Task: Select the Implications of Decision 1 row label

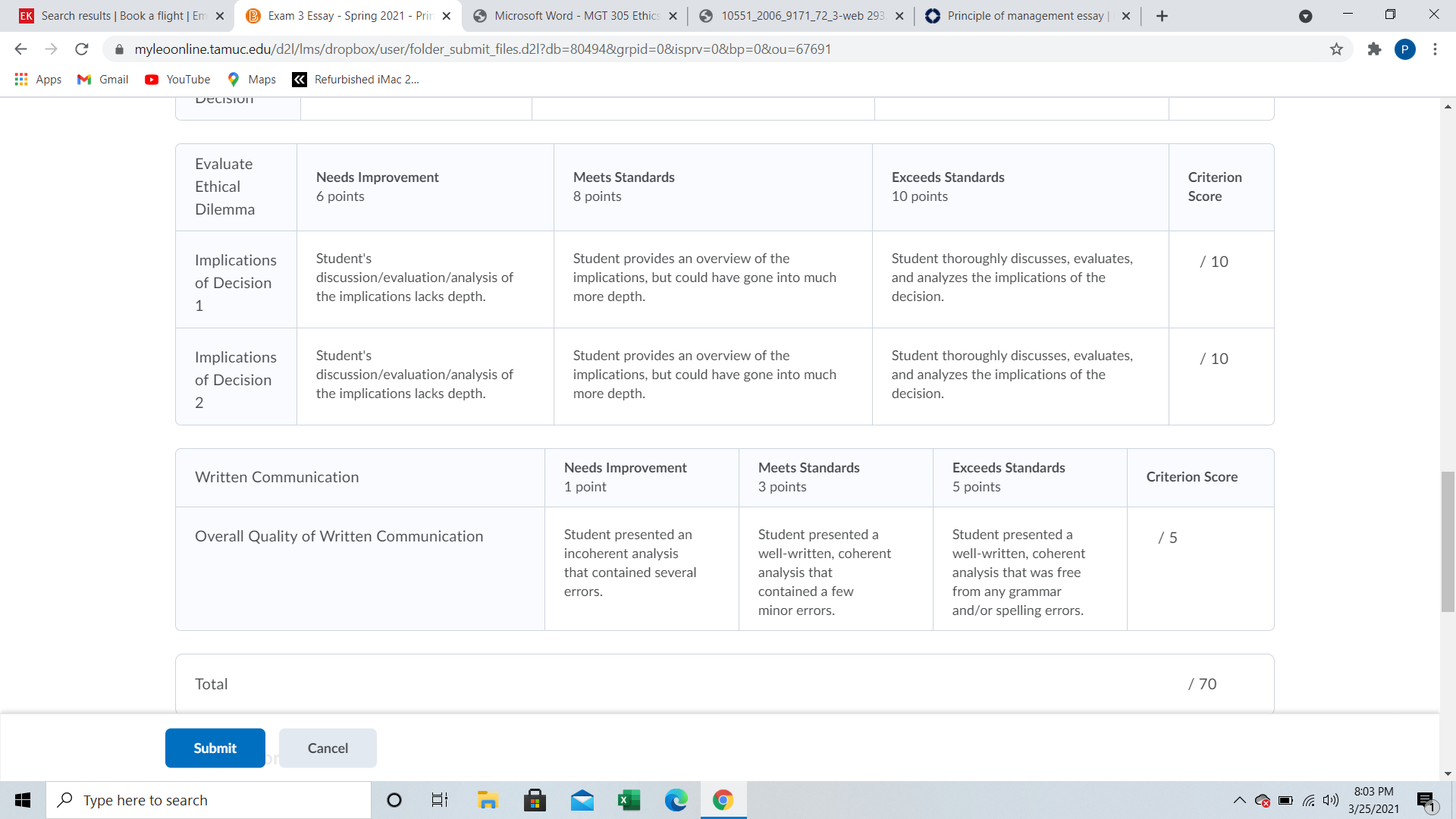Action: [x=236, y=282]
